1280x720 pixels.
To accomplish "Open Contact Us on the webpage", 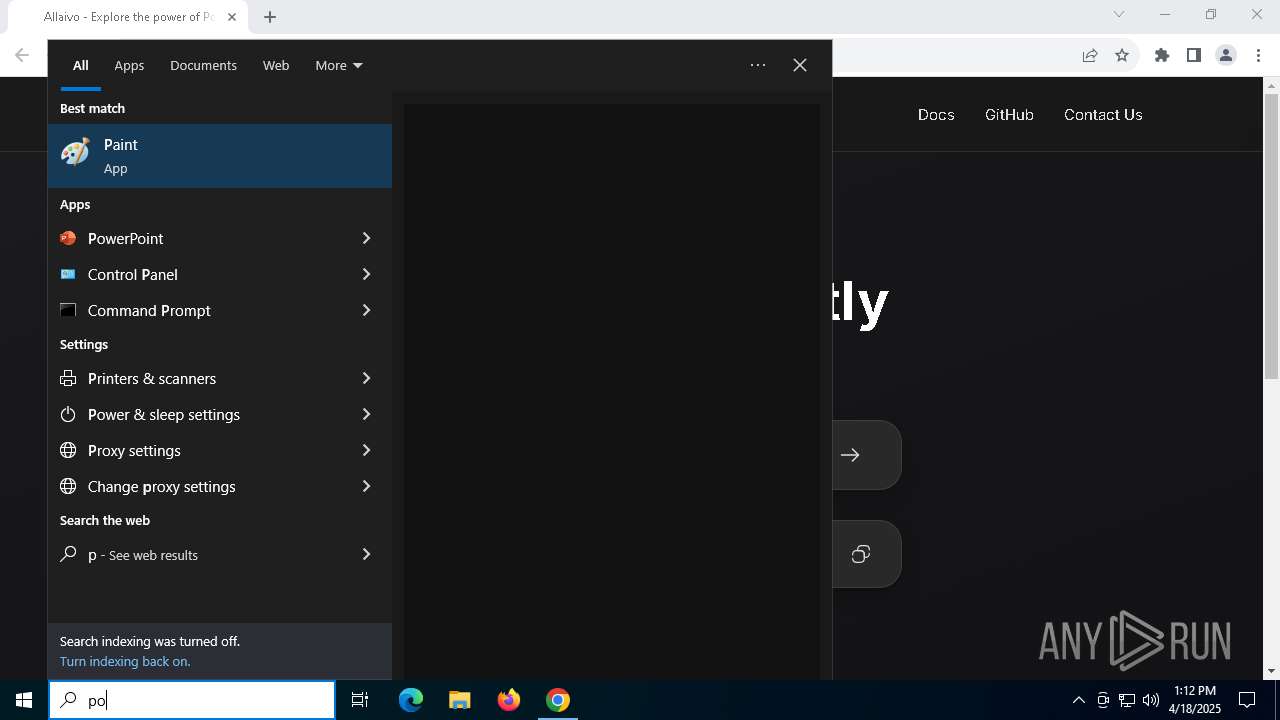I will pyautogui.click(x=1103, y=115).
